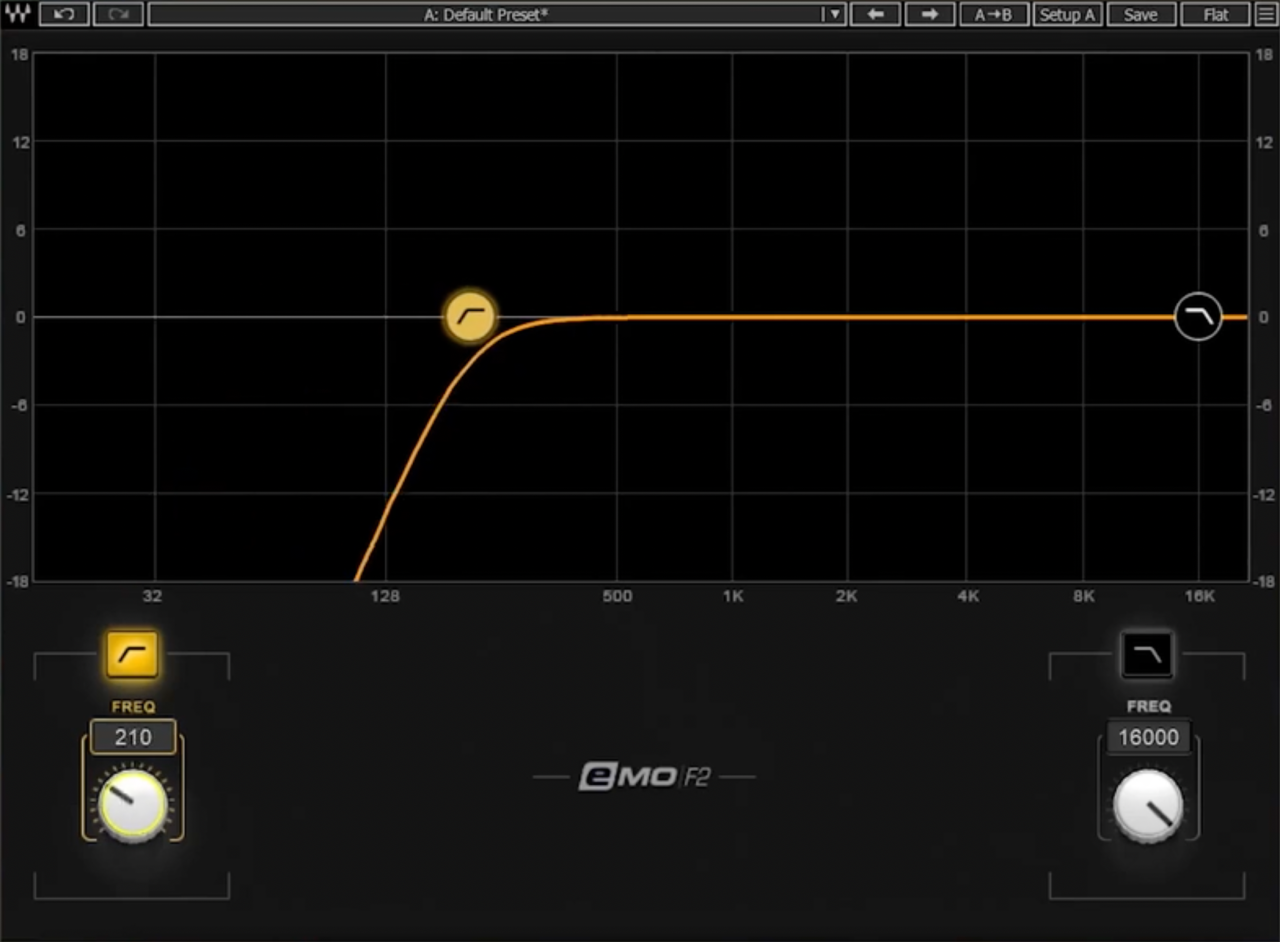Click the high-pass frequency knob
This screenshot has height=942, width=1280.
(x=132, y=804)
